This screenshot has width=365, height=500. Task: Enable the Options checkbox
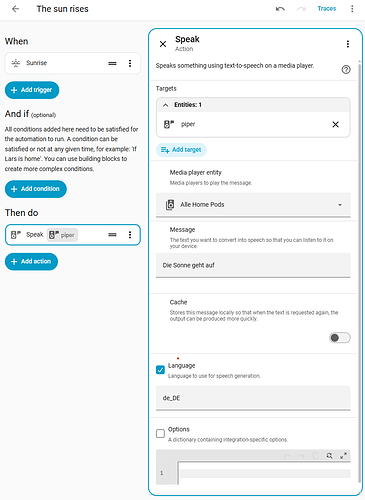(160, 433)
